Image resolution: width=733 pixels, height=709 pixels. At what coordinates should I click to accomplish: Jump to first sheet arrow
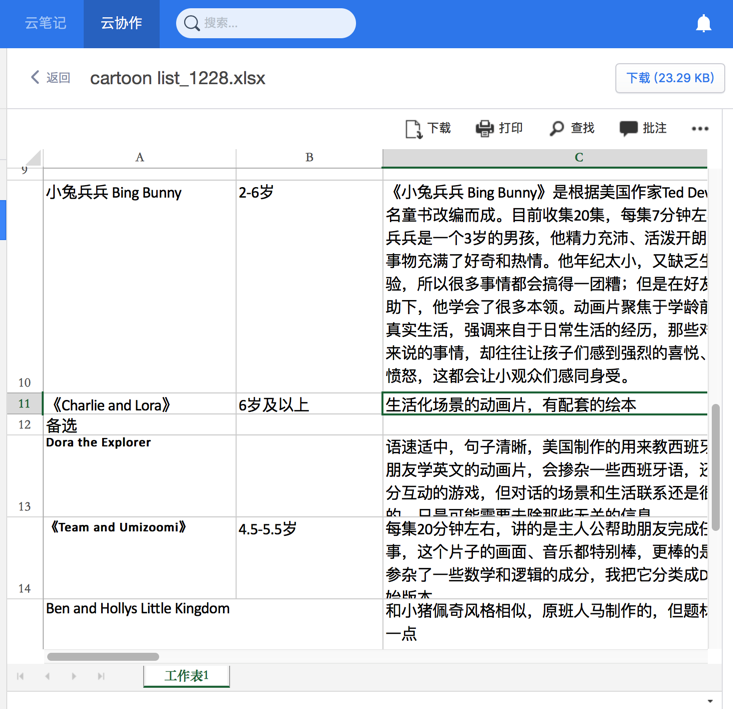pyautogui.click(x=20, y=676)
